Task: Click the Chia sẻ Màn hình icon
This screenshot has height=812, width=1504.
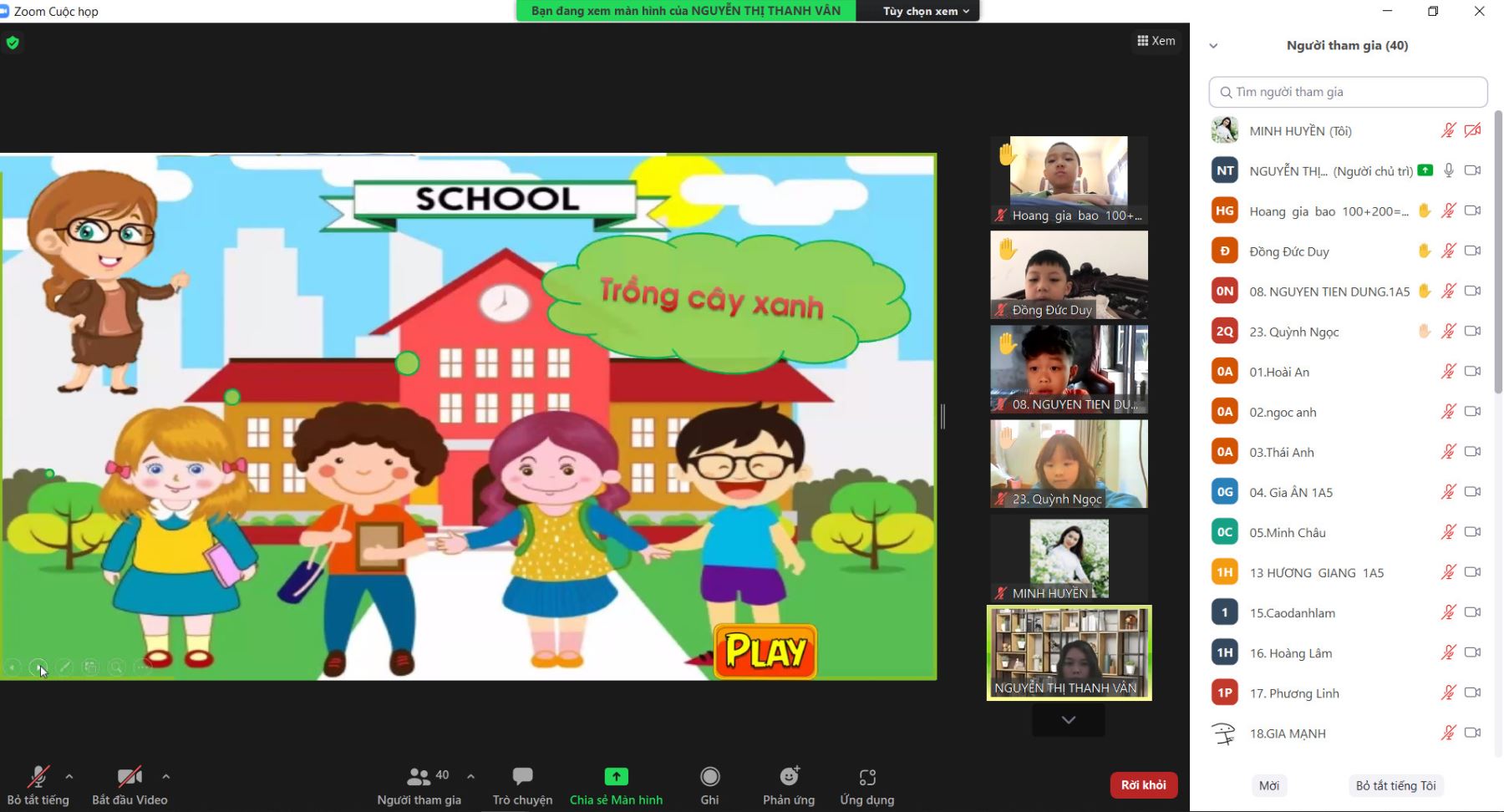Action: (x=616, y=777)
